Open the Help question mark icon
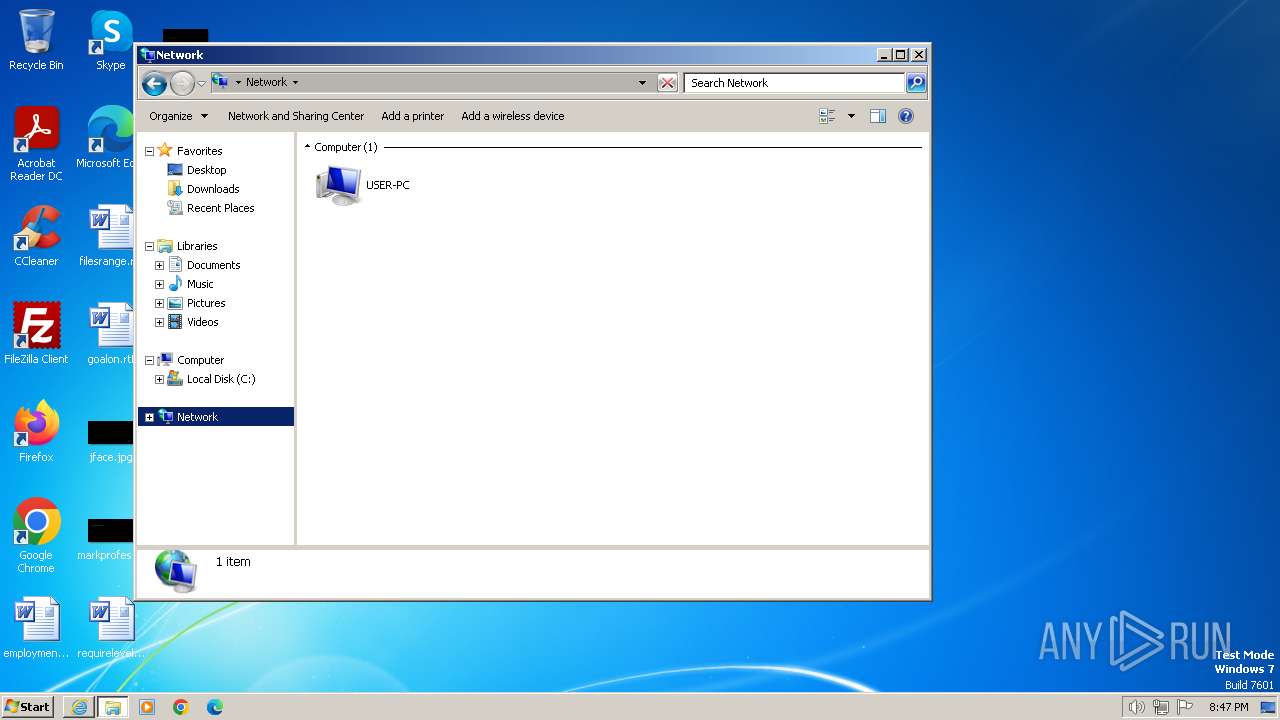The width and height of the screenshot is (1280, 720). click(x=906, y=116)
